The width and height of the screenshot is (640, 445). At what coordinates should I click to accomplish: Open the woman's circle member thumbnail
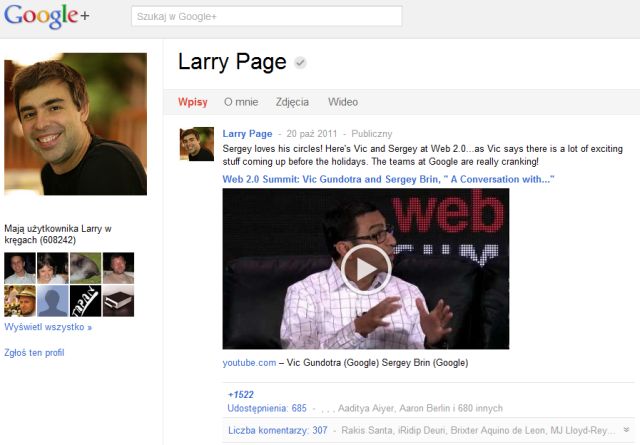tap(53, 268)
